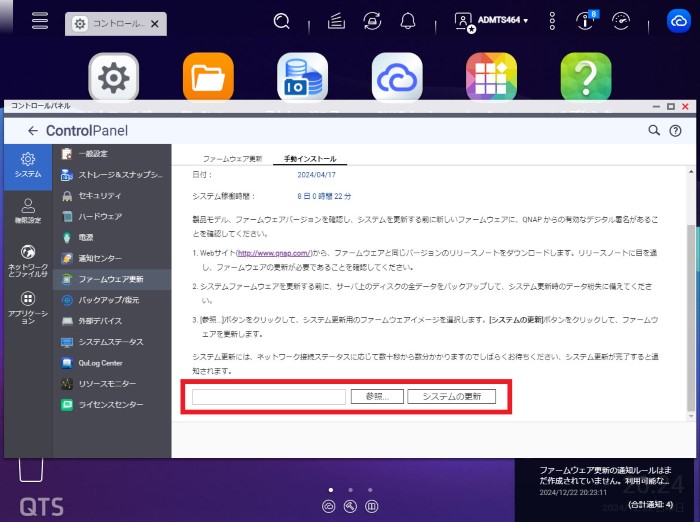Open 外部デバイス item
This screenshot has height=522, width=700.
click(112, 321)
